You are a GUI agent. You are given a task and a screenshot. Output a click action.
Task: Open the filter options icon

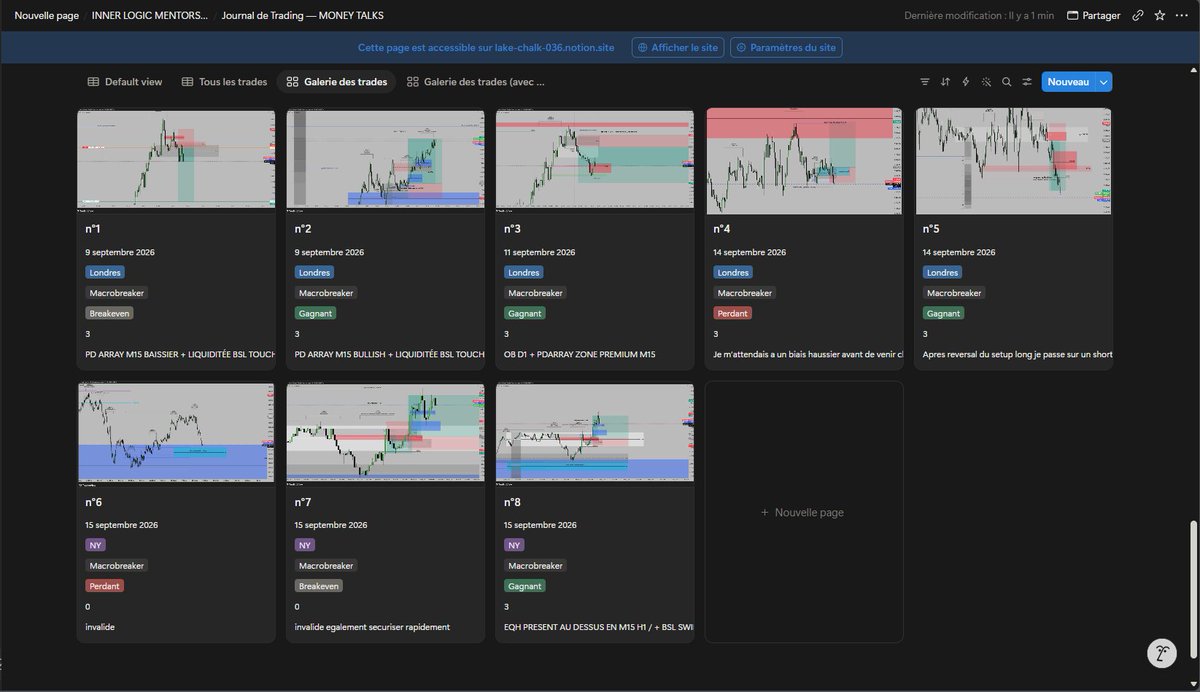pos(925,82)
